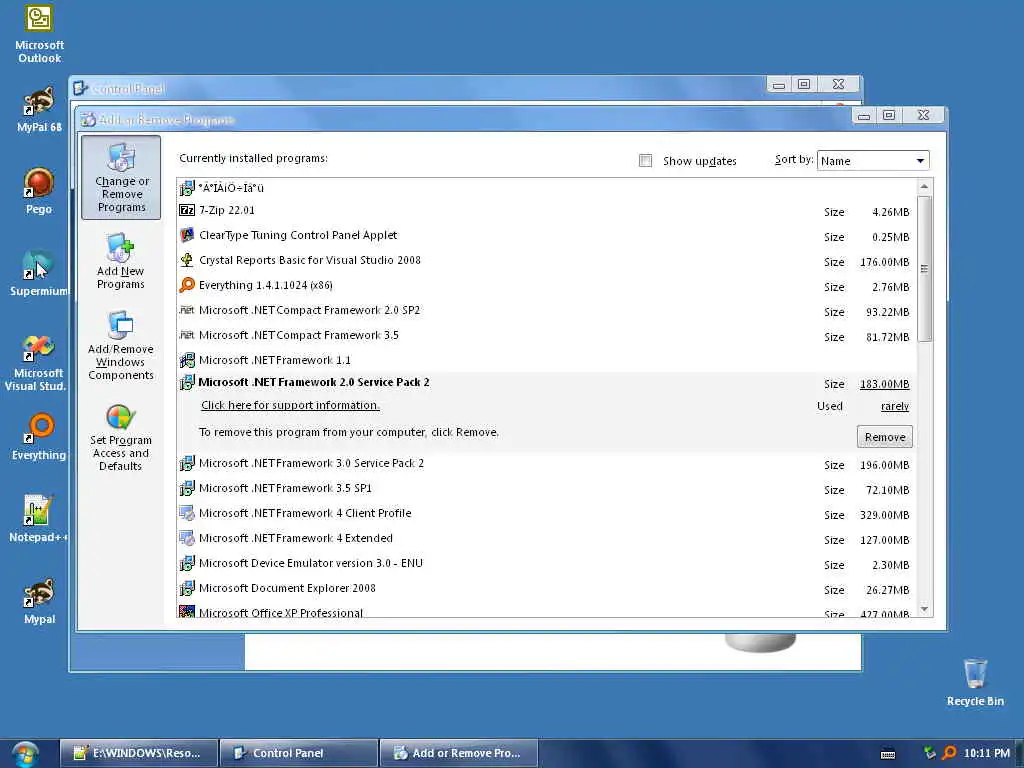This screenshot has height=768, width=1024.
Task: Open Change or Remove Programs section
Action: [121, 177]
